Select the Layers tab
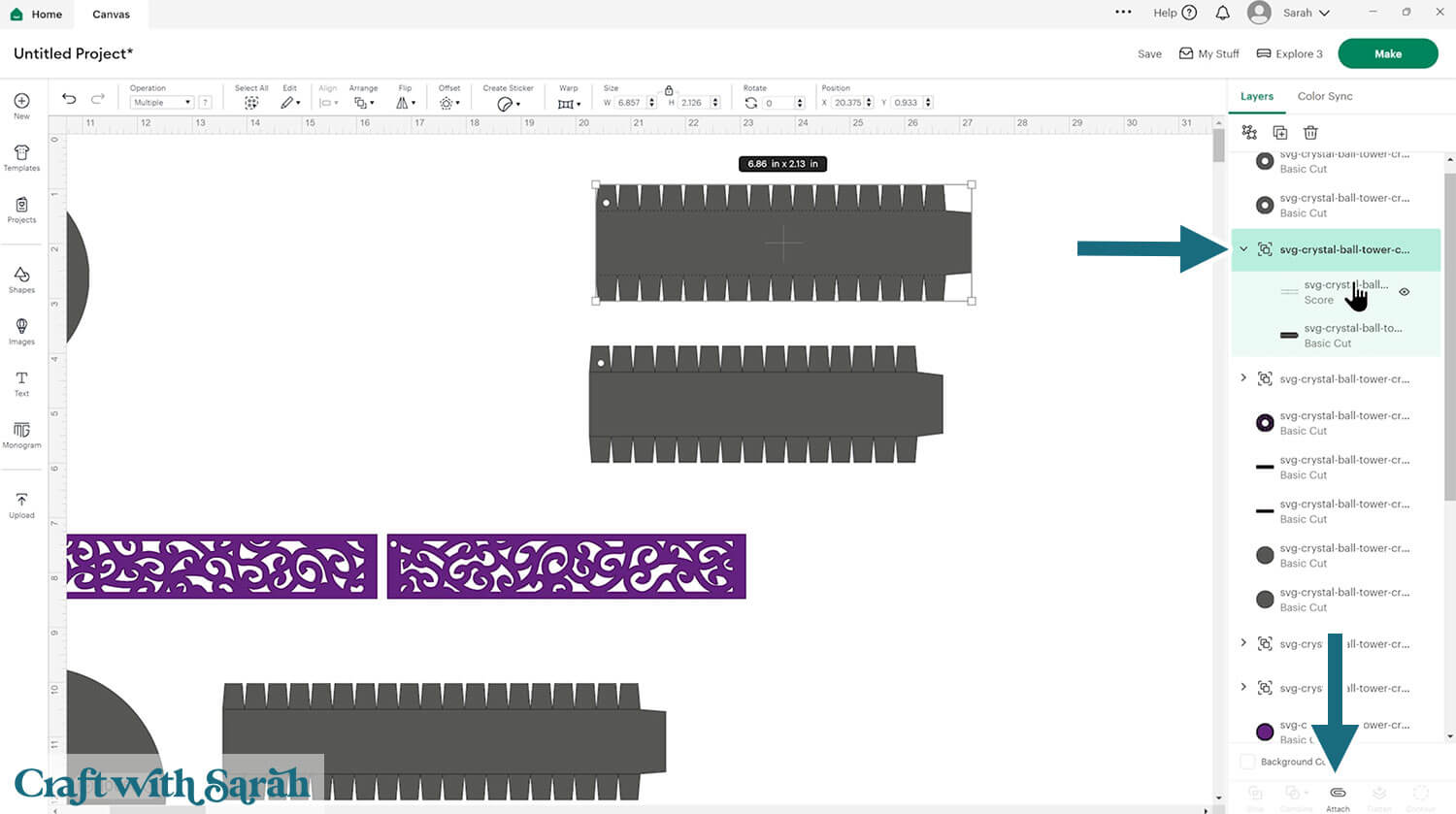 1256,96
